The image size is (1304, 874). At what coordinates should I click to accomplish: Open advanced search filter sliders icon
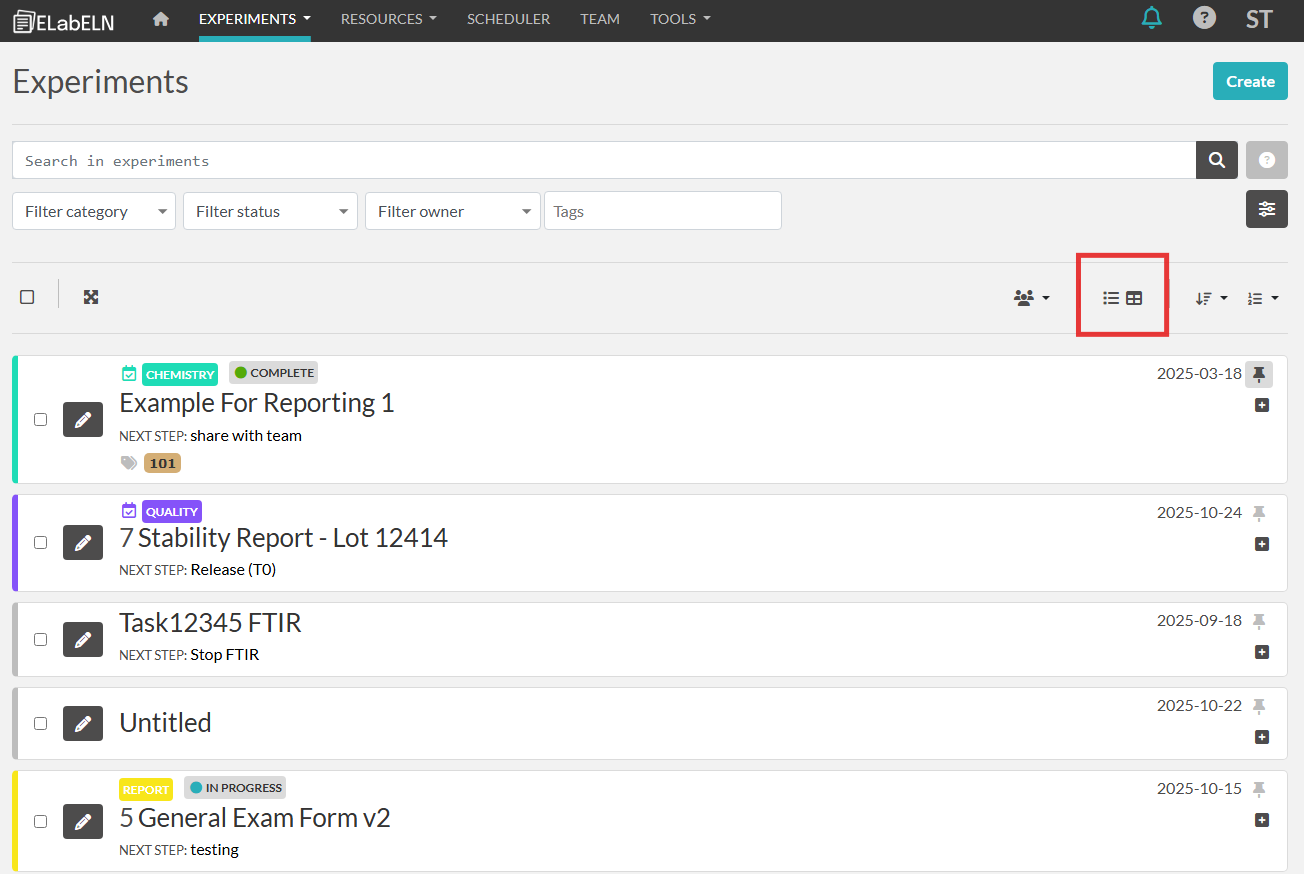point(1266,209)
